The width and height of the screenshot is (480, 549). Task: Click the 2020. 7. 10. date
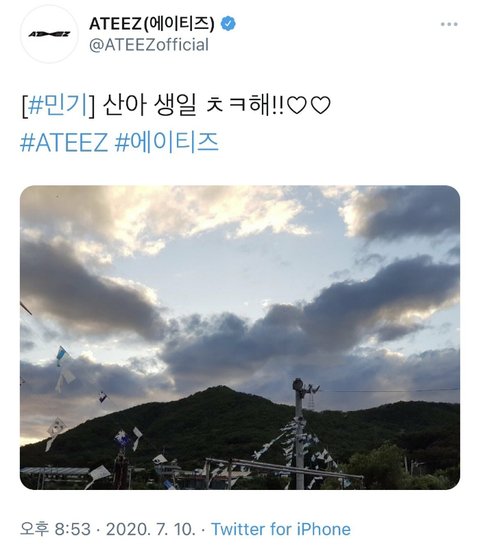(x=151, y=529)
